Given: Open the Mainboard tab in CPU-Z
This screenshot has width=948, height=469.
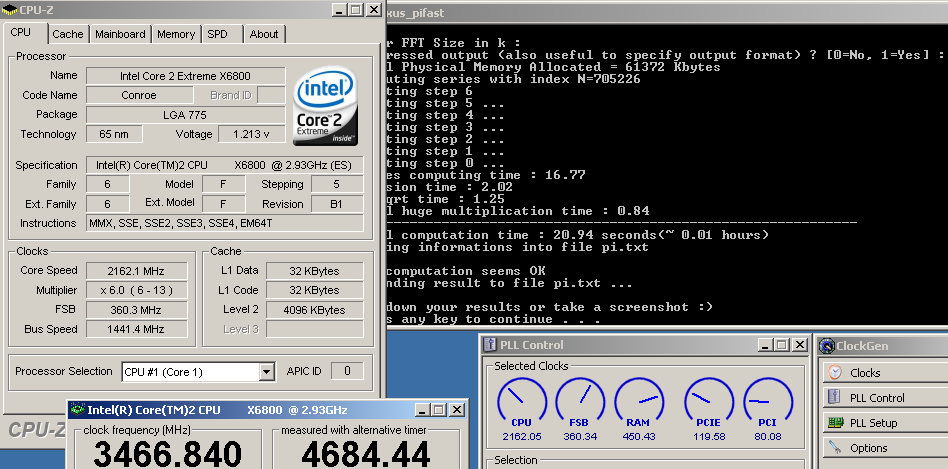Looking at the screenshot, I should (x=120, y=34).
